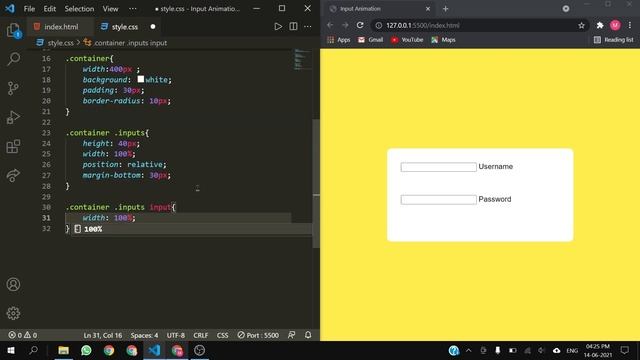This screenshot has height=360, width=640.
Task: Open a new Chrome tab
Action: (x=445, y=9)
